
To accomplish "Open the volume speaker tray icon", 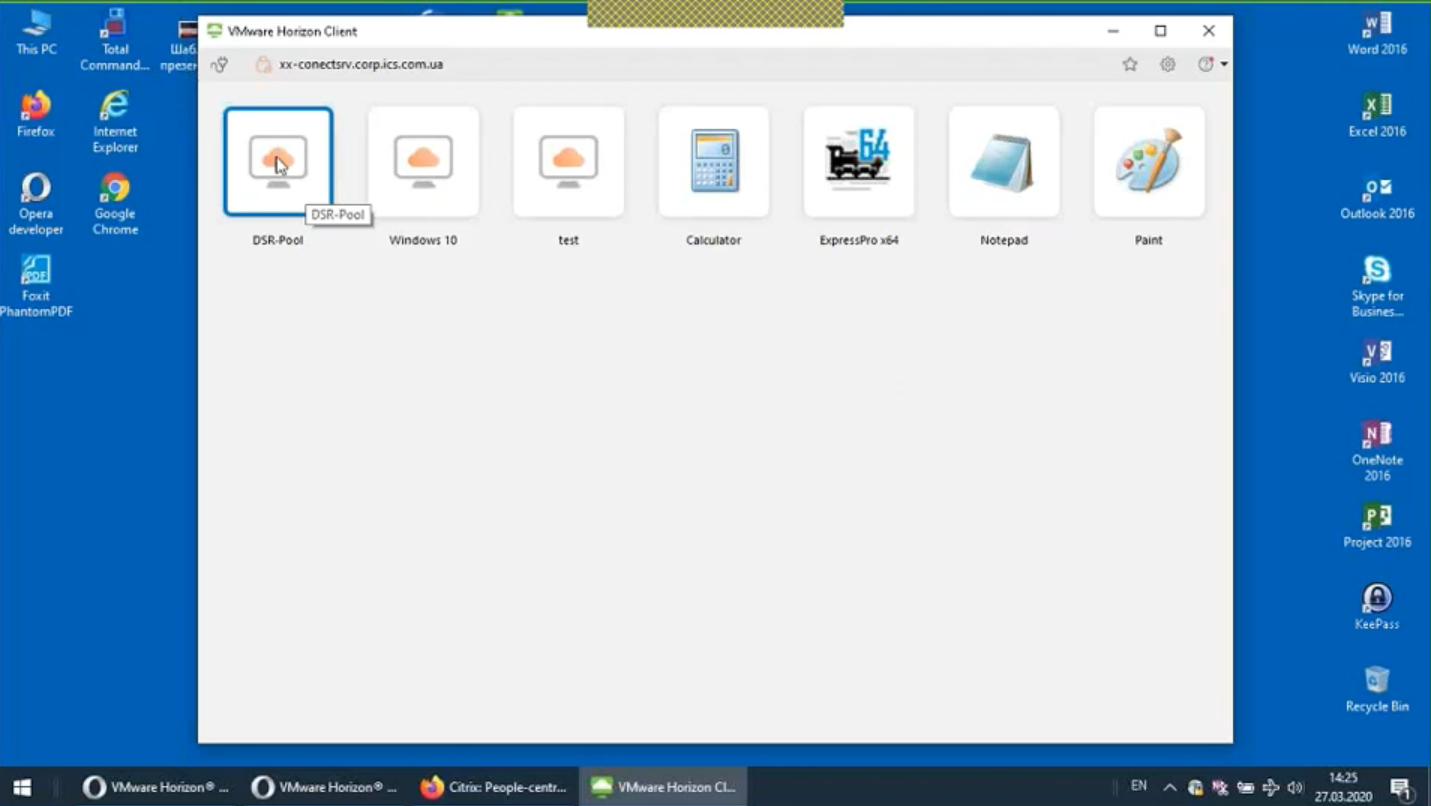I will pos(1296,787).
